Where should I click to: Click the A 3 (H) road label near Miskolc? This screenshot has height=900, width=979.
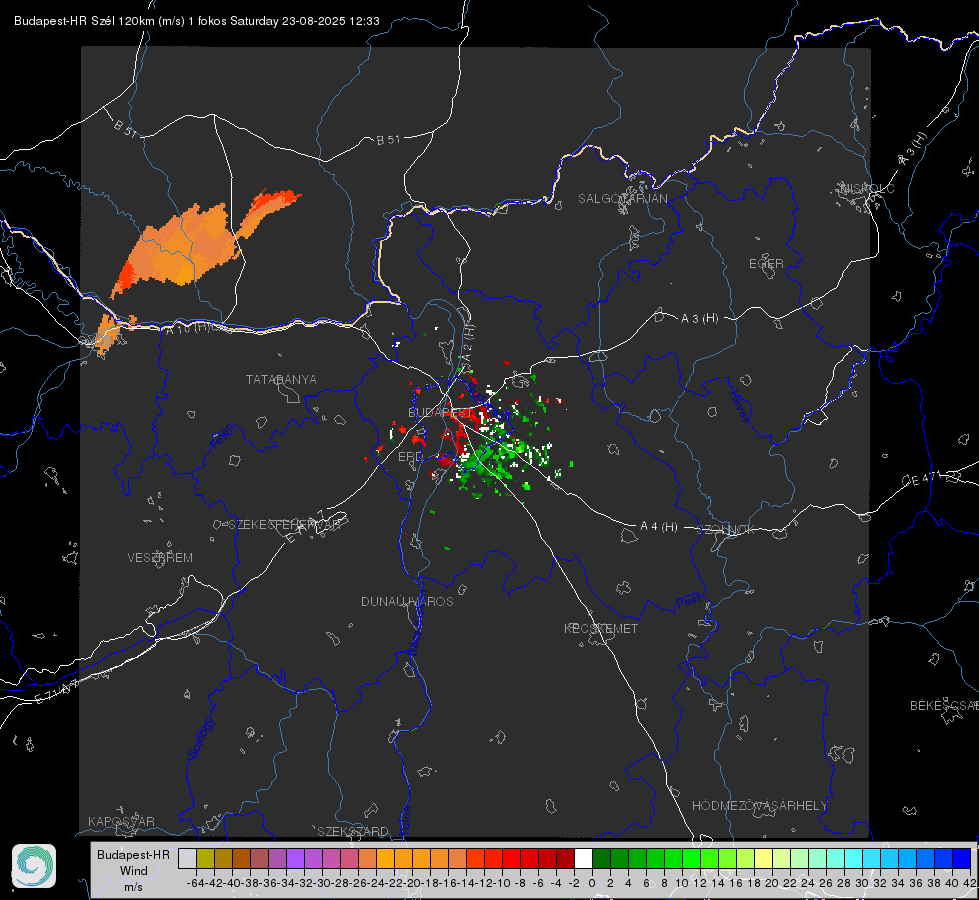(913, 149)
